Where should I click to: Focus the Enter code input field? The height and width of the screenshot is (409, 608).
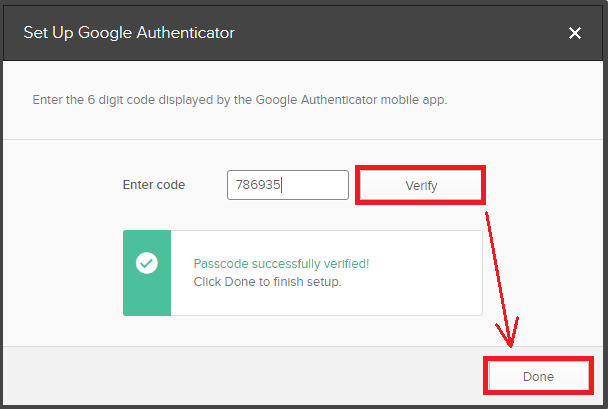288,185
